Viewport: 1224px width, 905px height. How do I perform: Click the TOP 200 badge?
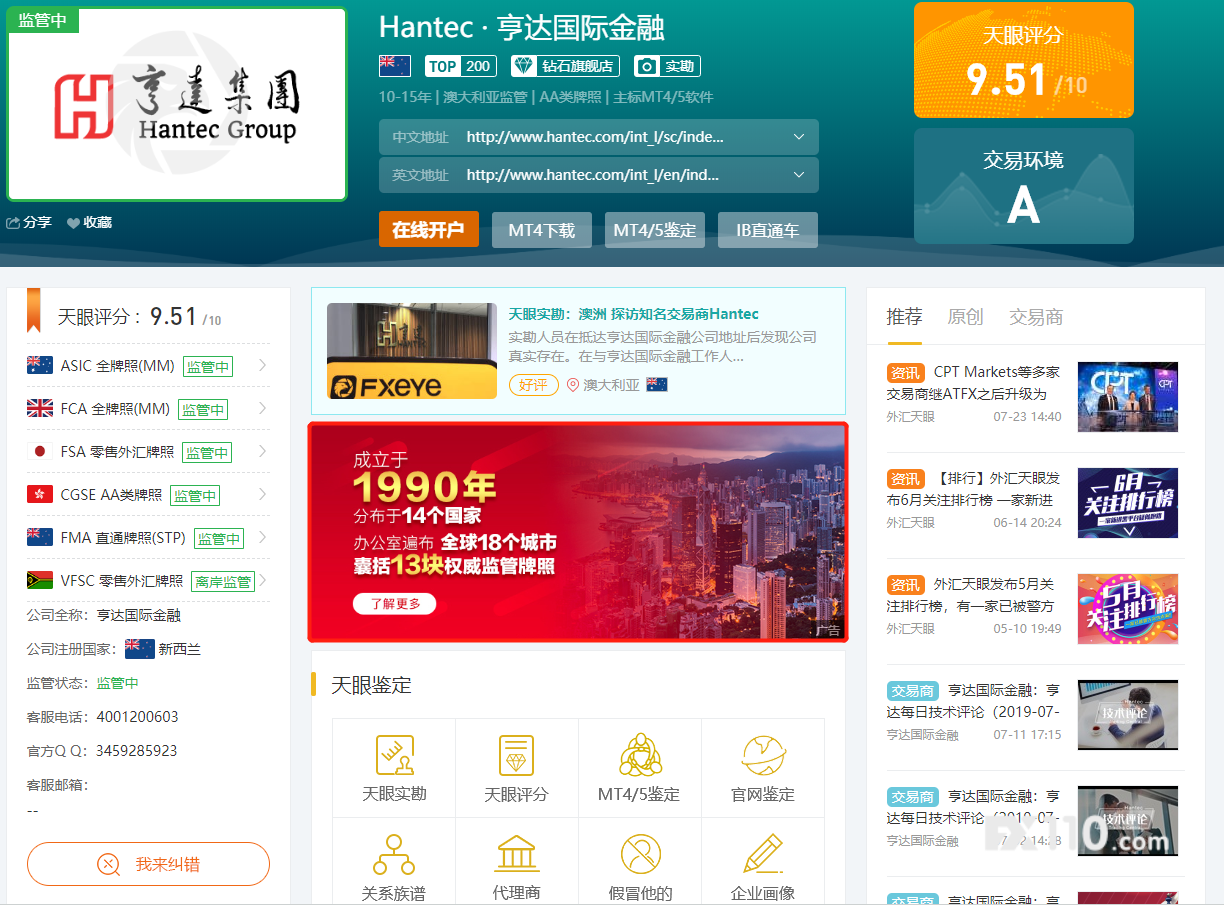[460, 66]
